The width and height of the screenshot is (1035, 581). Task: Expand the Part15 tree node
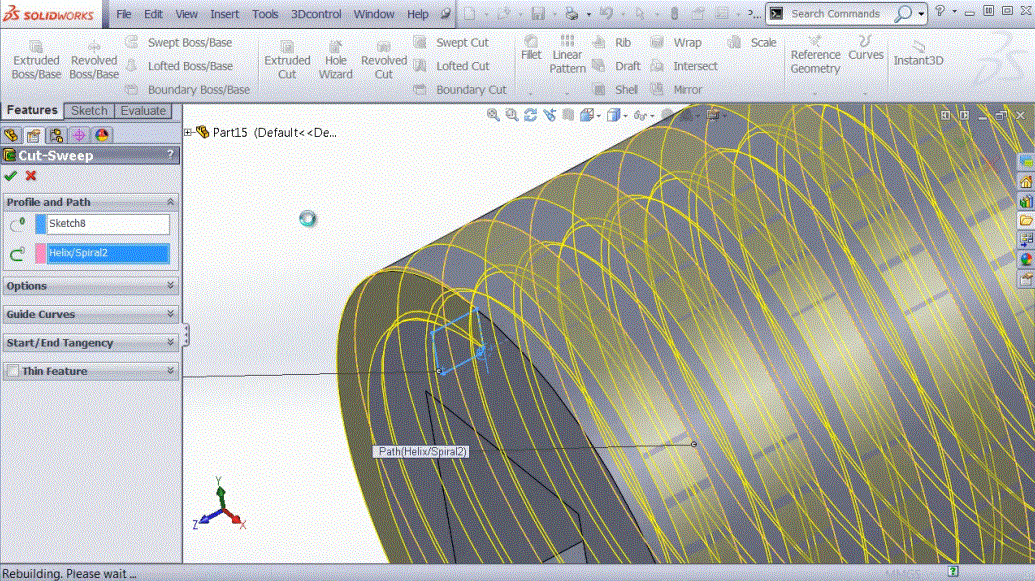pos(188,132)
